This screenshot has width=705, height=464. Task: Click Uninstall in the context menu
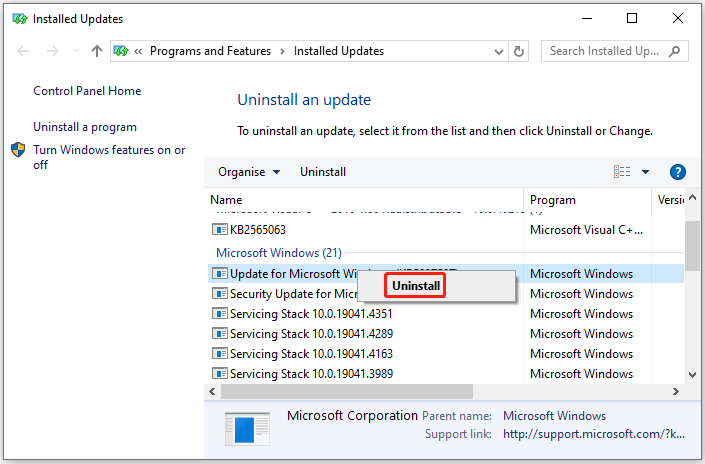tap(415, 286)
